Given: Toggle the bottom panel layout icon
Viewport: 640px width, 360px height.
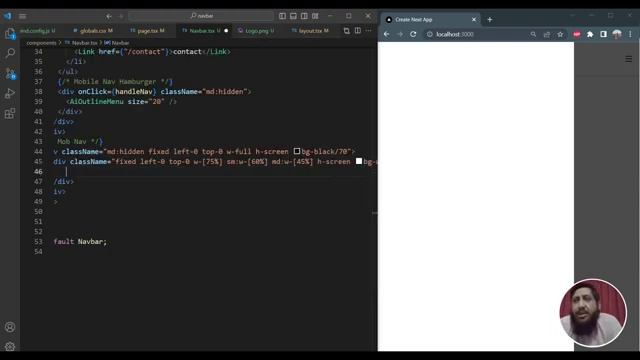Looking at the screenshot, I should 293,16.
